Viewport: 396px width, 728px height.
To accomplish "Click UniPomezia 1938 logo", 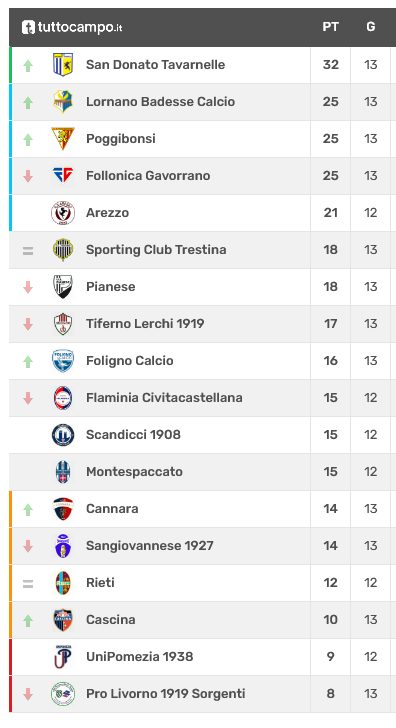I will [x=63, y=657].
